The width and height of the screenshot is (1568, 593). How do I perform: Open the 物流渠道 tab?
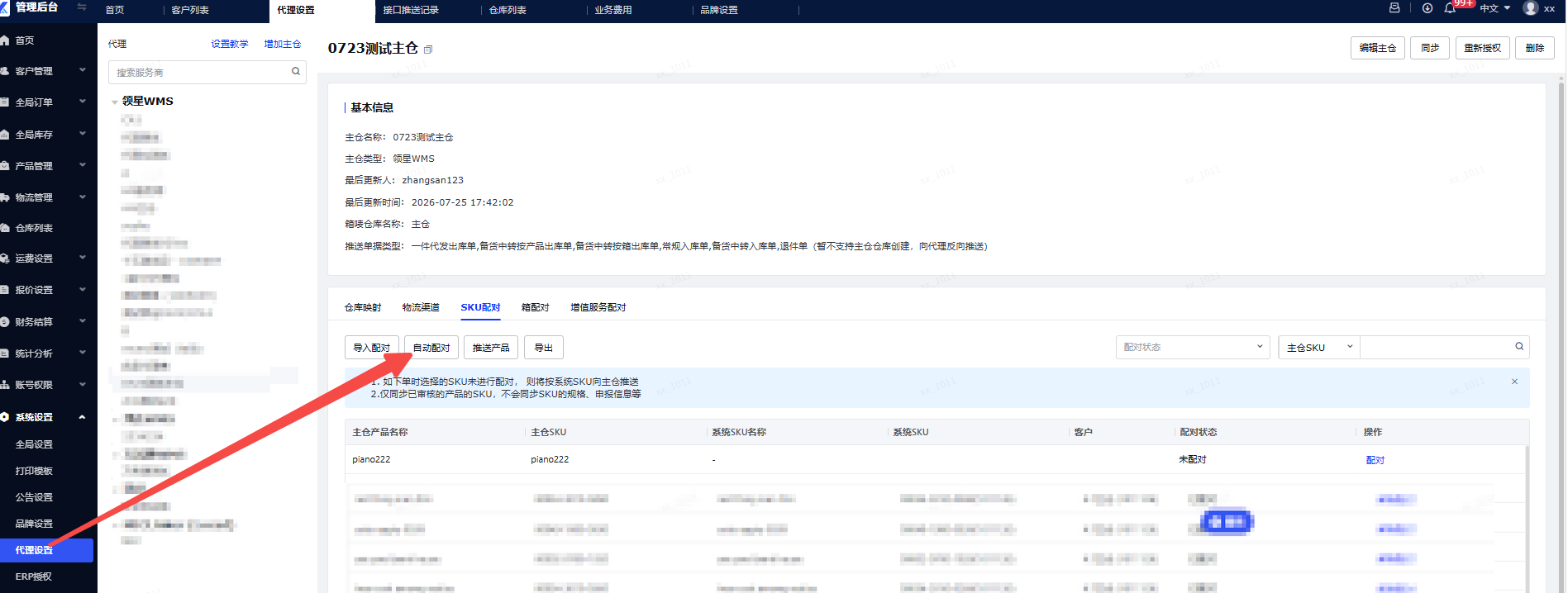pyautogui.click(x=421, y=307)
